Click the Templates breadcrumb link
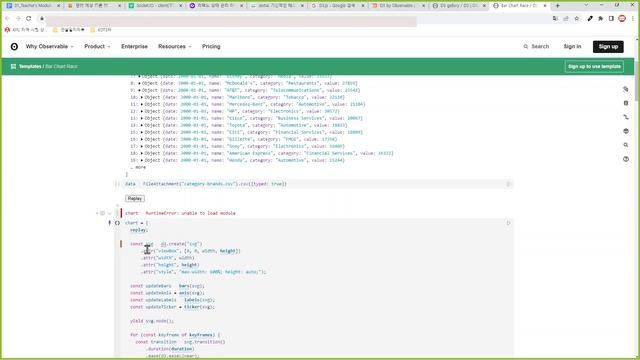640x360 pixels. (x=30, y=67)
